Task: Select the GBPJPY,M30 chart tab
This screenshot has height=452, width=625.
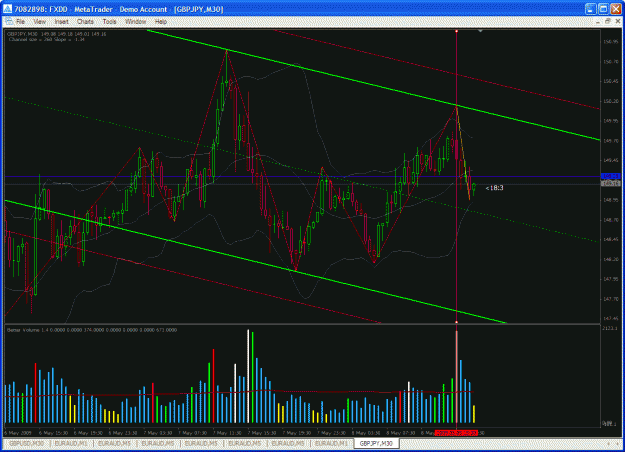Action: 376,443
